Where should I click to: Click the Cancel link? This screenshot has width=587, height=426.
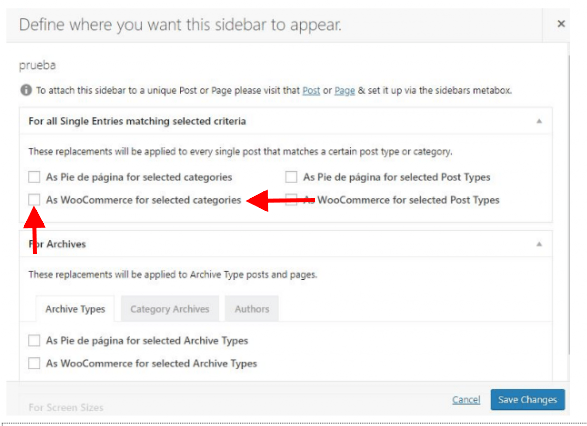(466, 400)
